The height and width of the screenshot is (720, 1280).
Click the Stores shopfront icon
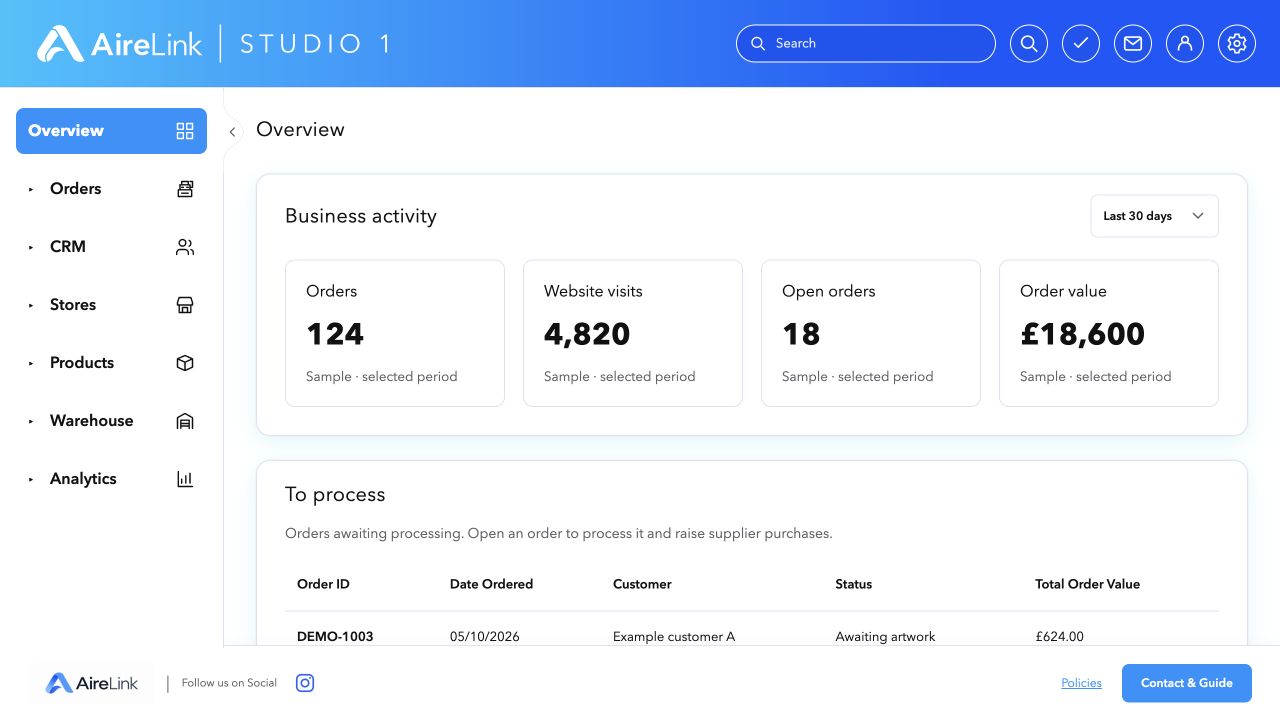185,305
